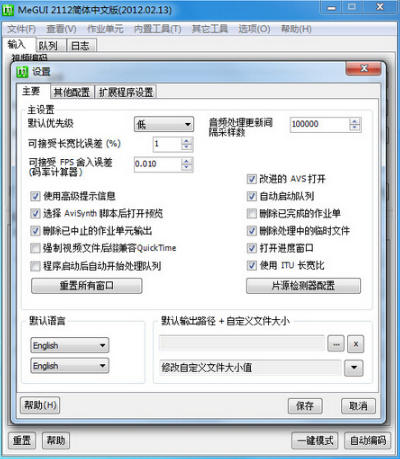The image size is (400, 459).
Task: Enable 强制视频文件后缀兼容QuickTime checkbox
Action: tap(35, 248)
